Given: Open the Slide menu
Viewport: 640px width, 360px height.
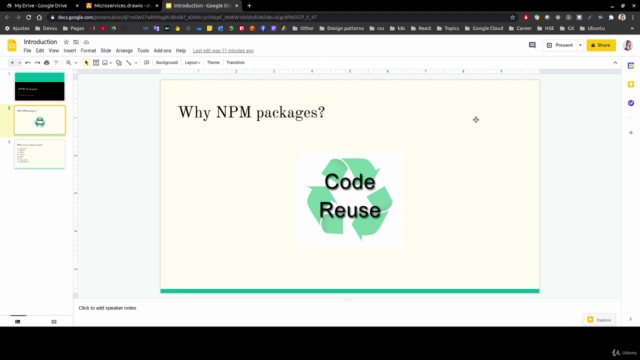Looking at the screenshot, I should tap(106, 51).
